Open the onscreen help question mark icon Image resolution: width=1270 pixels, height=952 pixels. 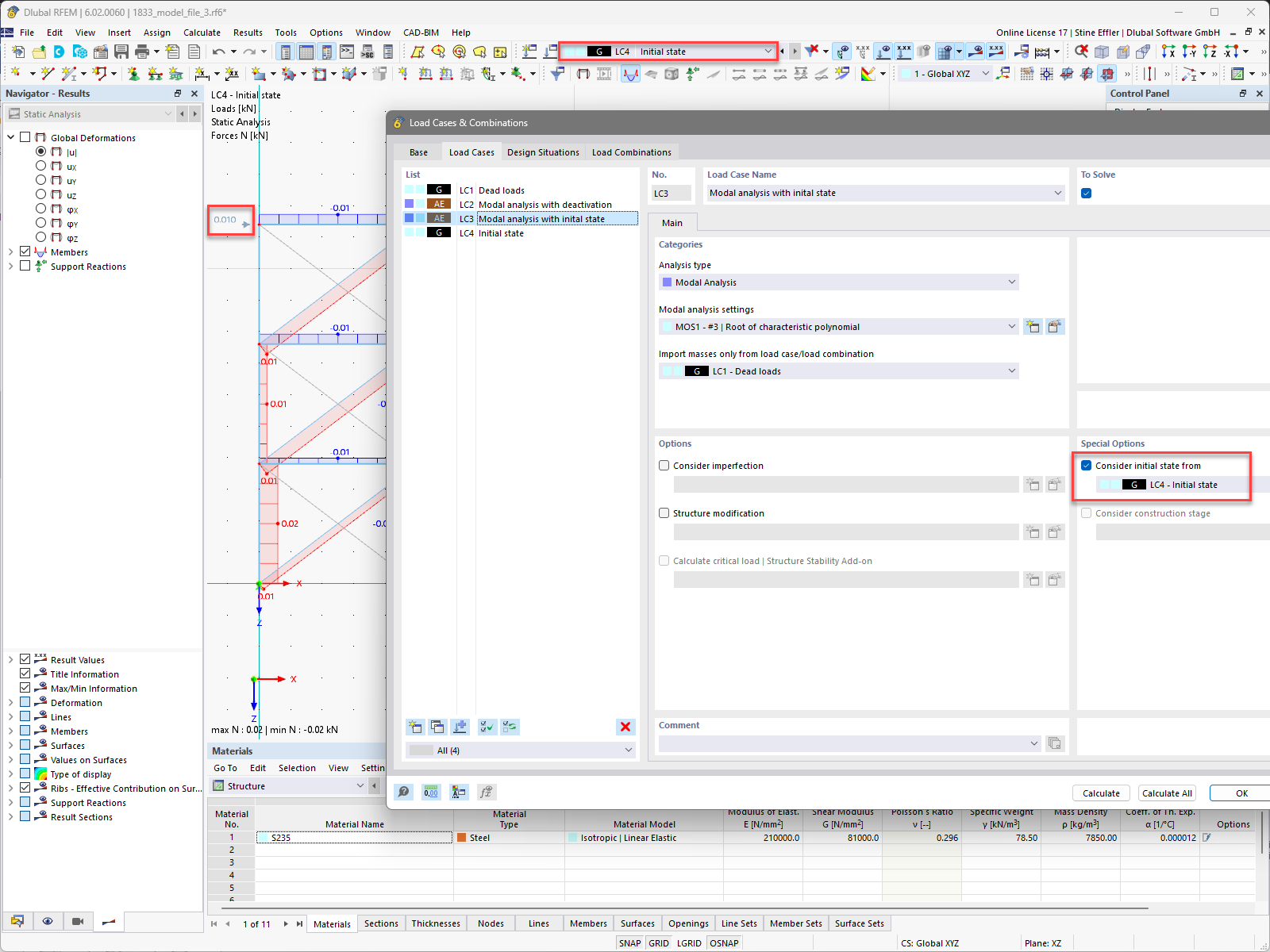404,792
